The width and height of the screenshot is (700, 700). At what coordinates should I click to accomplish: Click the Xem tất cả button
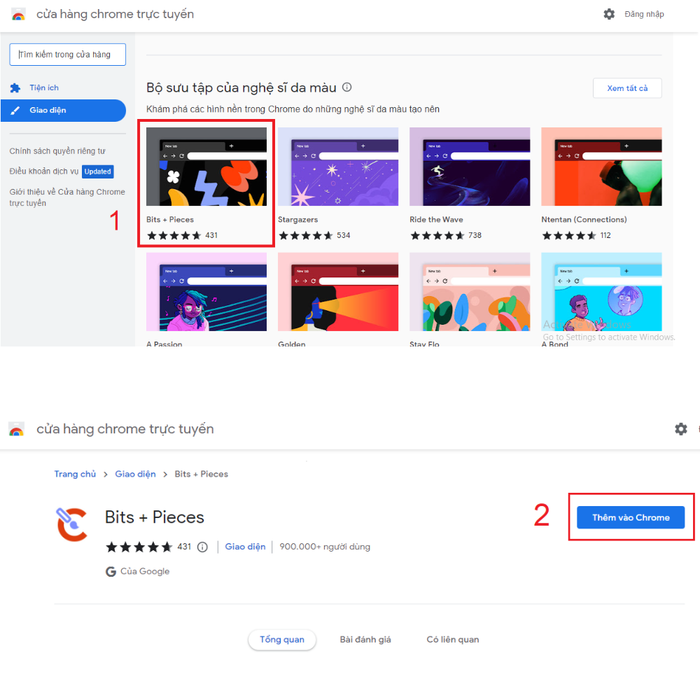627,88
